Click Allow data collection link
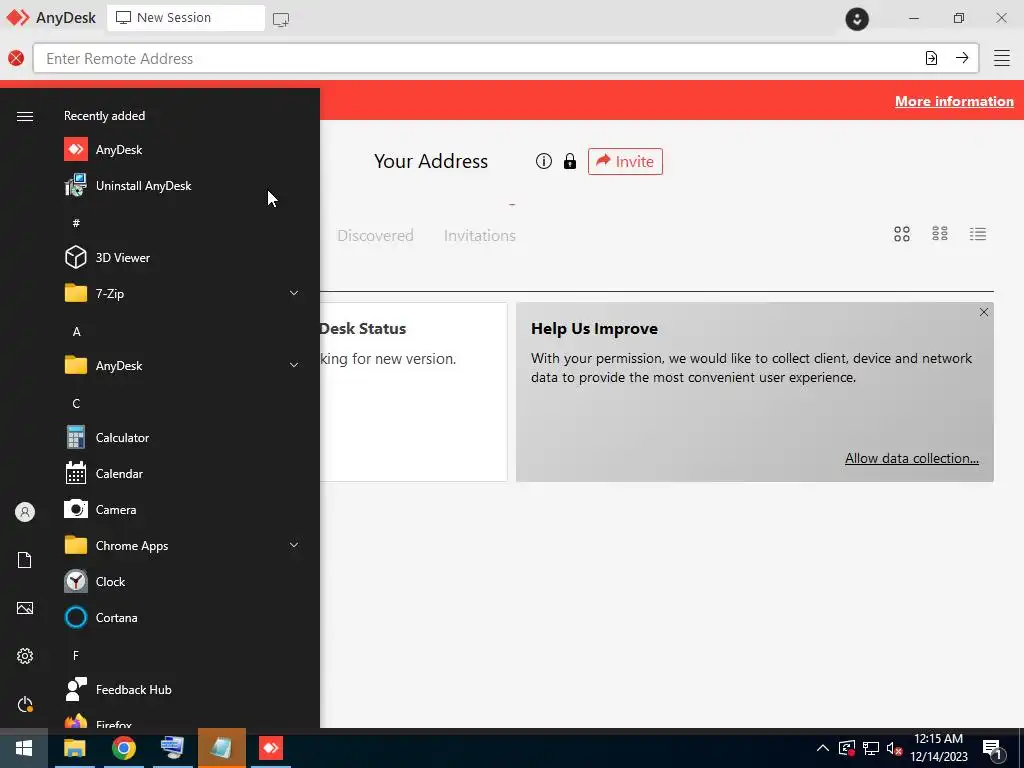This screenshot has width=1024, height=768. [x=912, y=458]
